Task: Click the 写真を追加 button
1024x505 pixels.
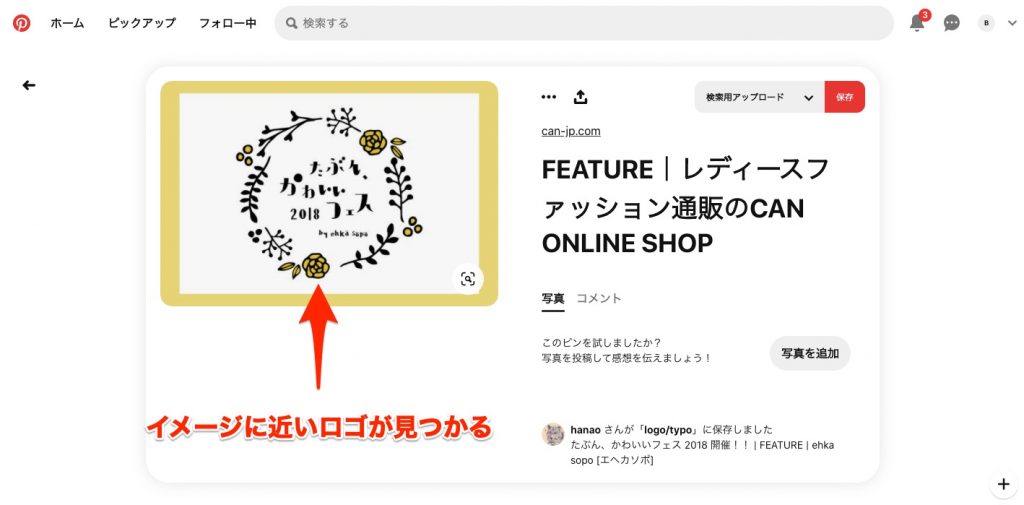Action: tap(810, 353)
